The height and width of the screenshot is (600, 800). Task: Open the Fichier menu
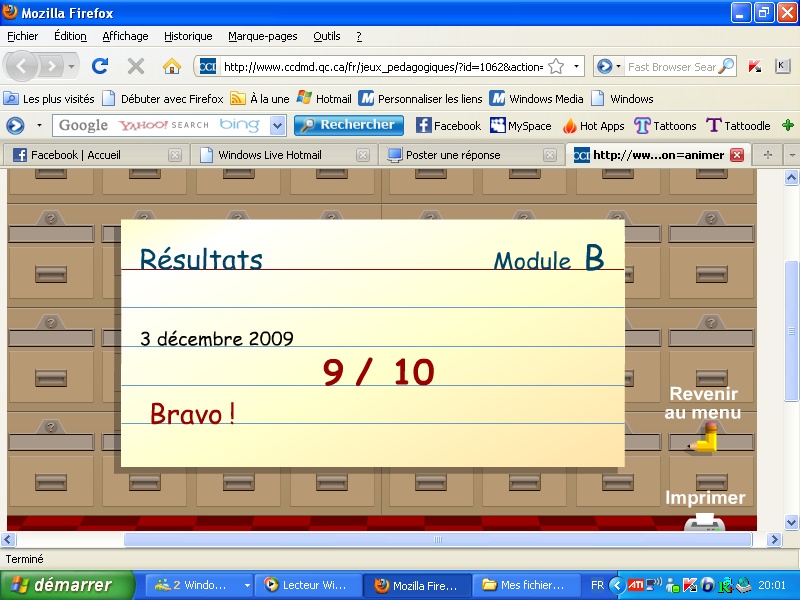(x=22, y=36)
